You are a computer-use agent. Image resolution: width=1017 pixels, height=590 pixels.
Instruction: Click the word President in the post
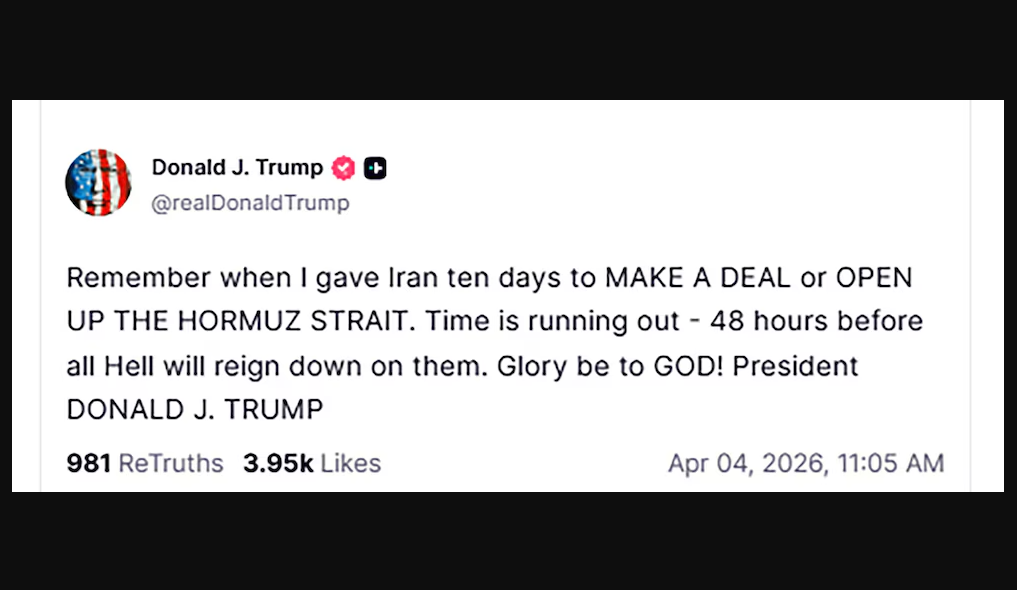coord(796,365)
